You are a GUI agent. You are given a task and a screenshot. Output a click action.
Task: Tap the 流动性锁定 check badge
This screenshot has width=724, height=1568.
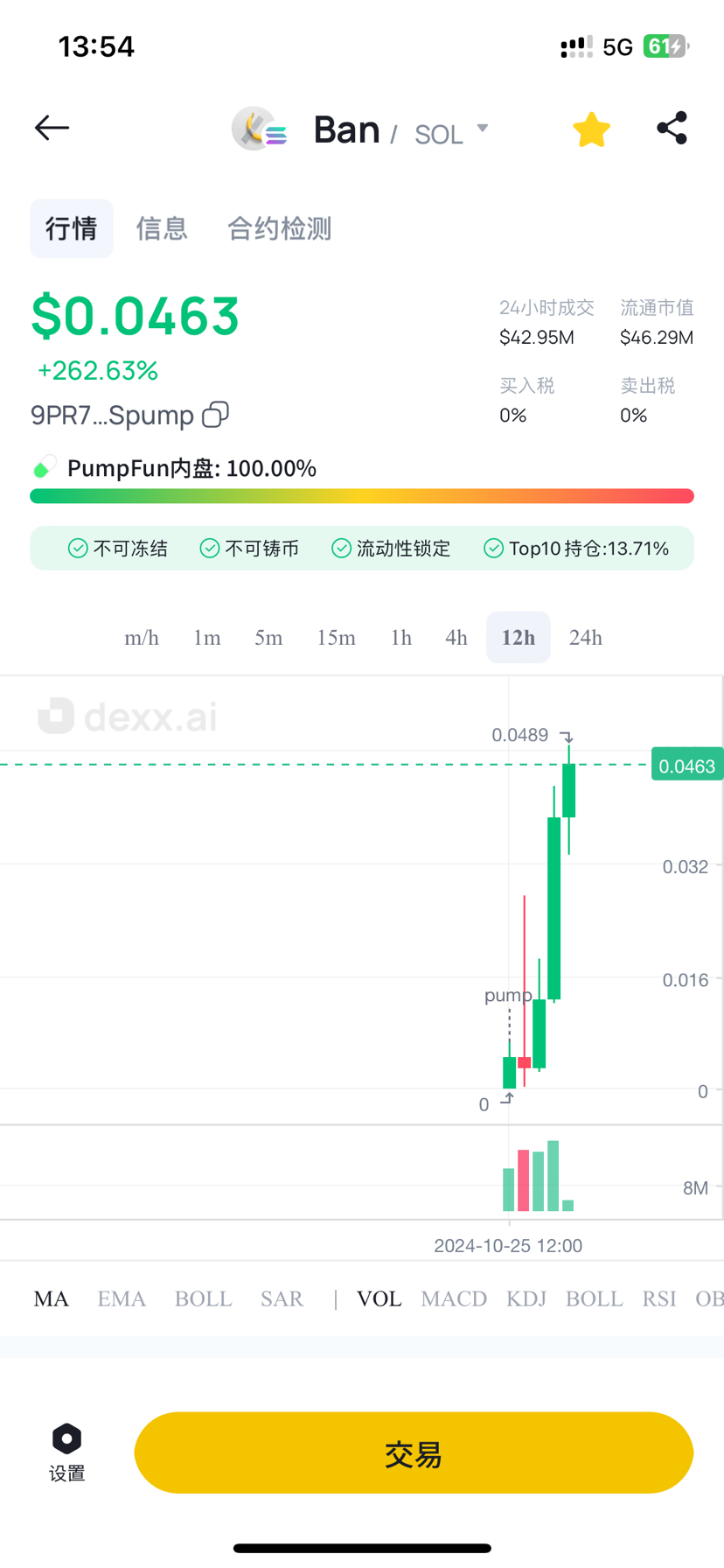pyautogui.click(x=391, y=549)
